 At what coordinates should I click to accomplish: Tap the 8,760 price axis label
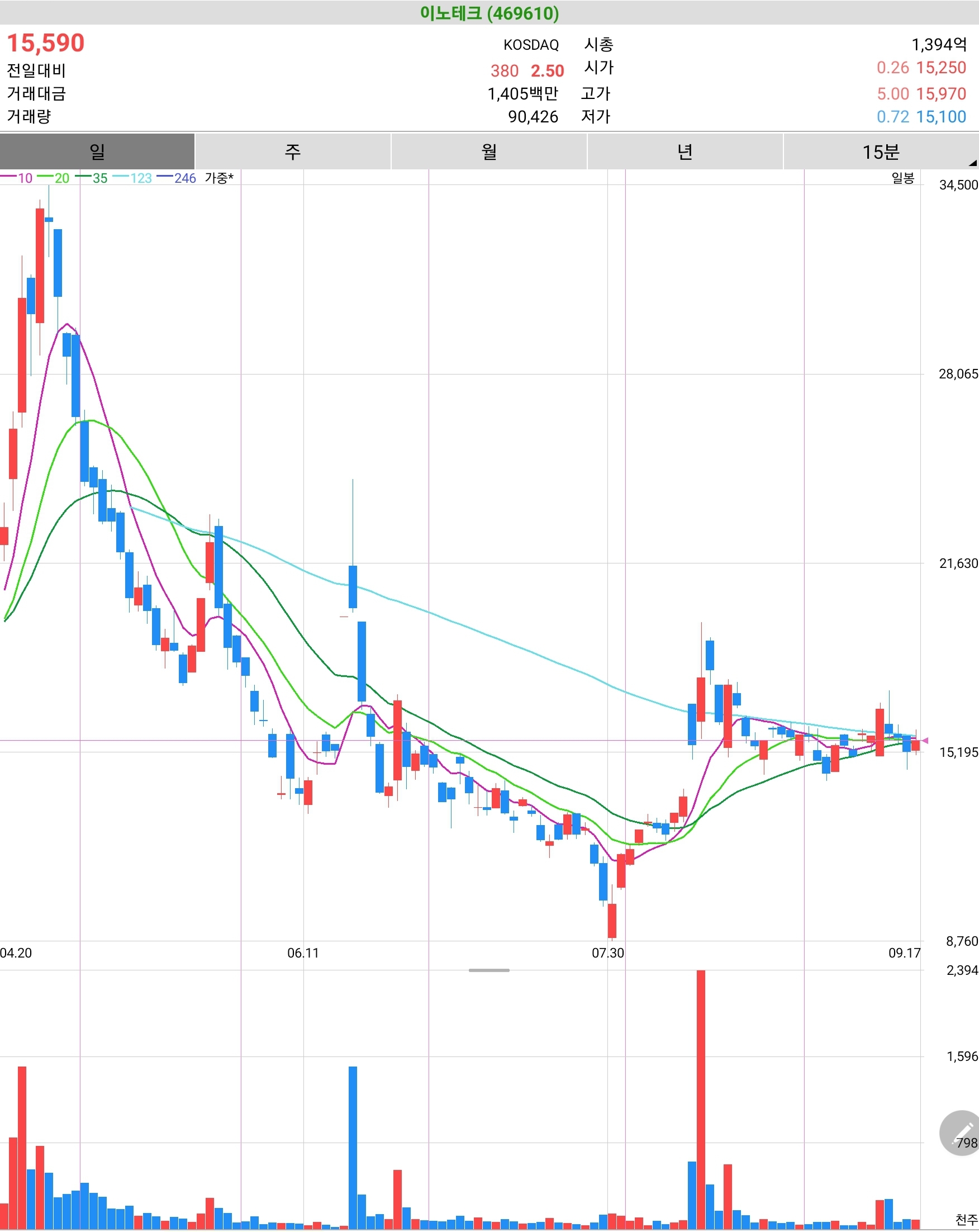click(x=962, y=941)
